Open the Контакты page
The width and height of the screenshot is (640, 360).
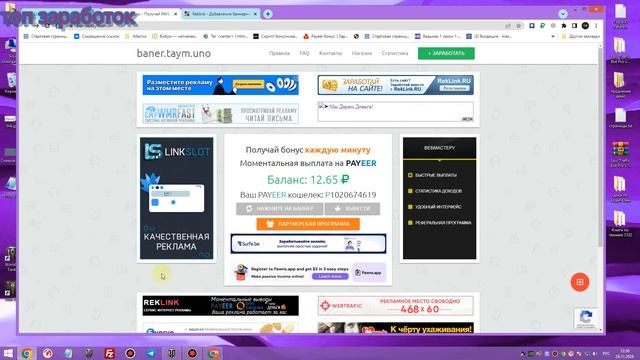click(331, 53)
